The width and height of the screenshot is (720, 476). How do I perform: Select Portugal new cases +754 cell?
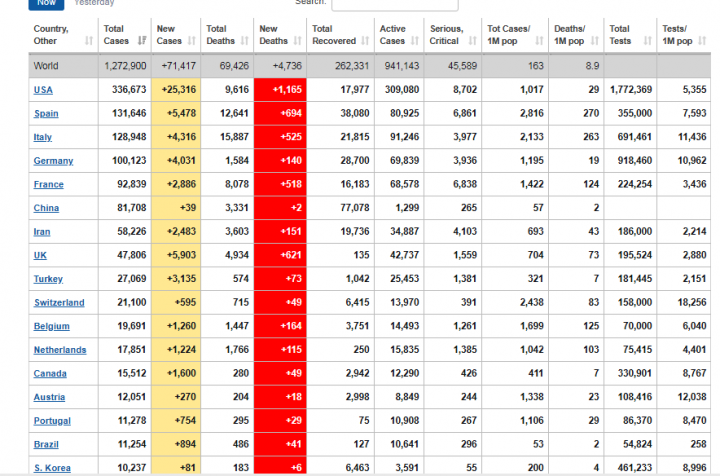[x=176, y=420]
